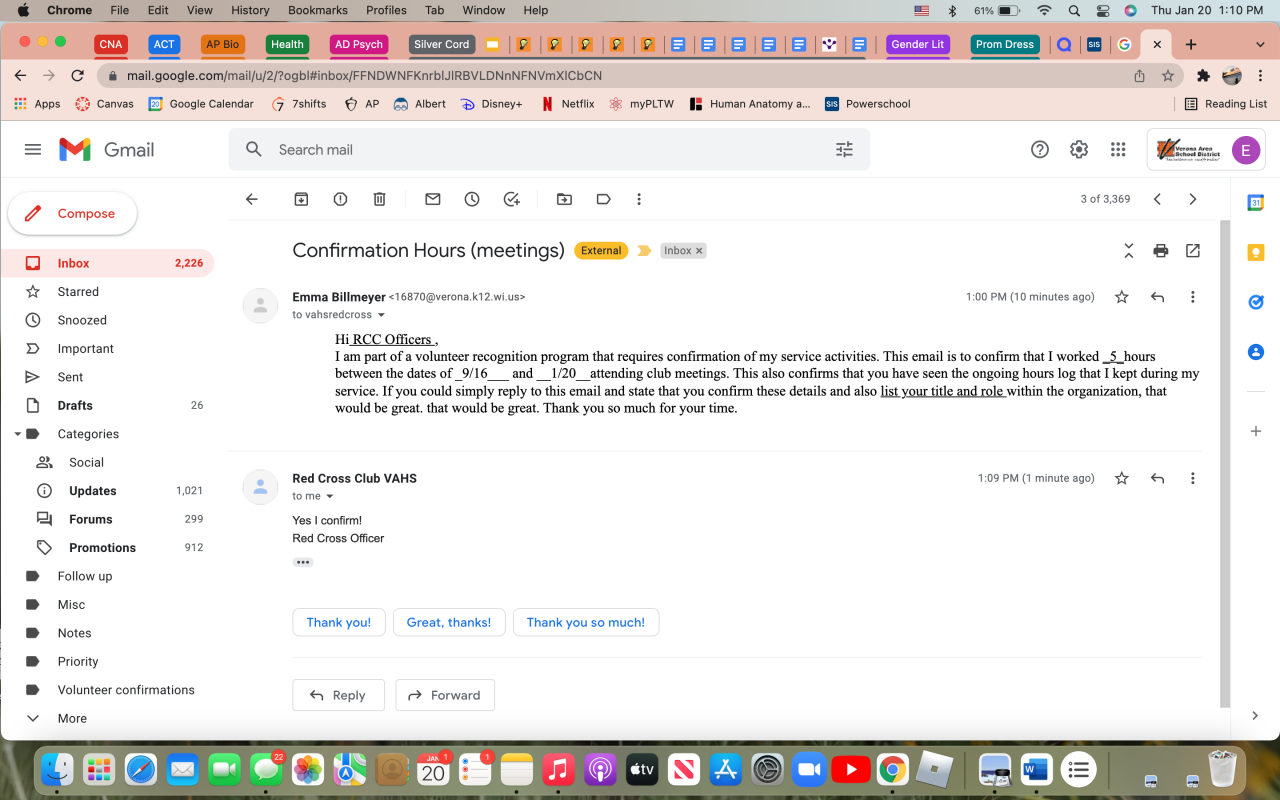Archive this conversation
The image size is (1280, 800).
click(301, 199)
